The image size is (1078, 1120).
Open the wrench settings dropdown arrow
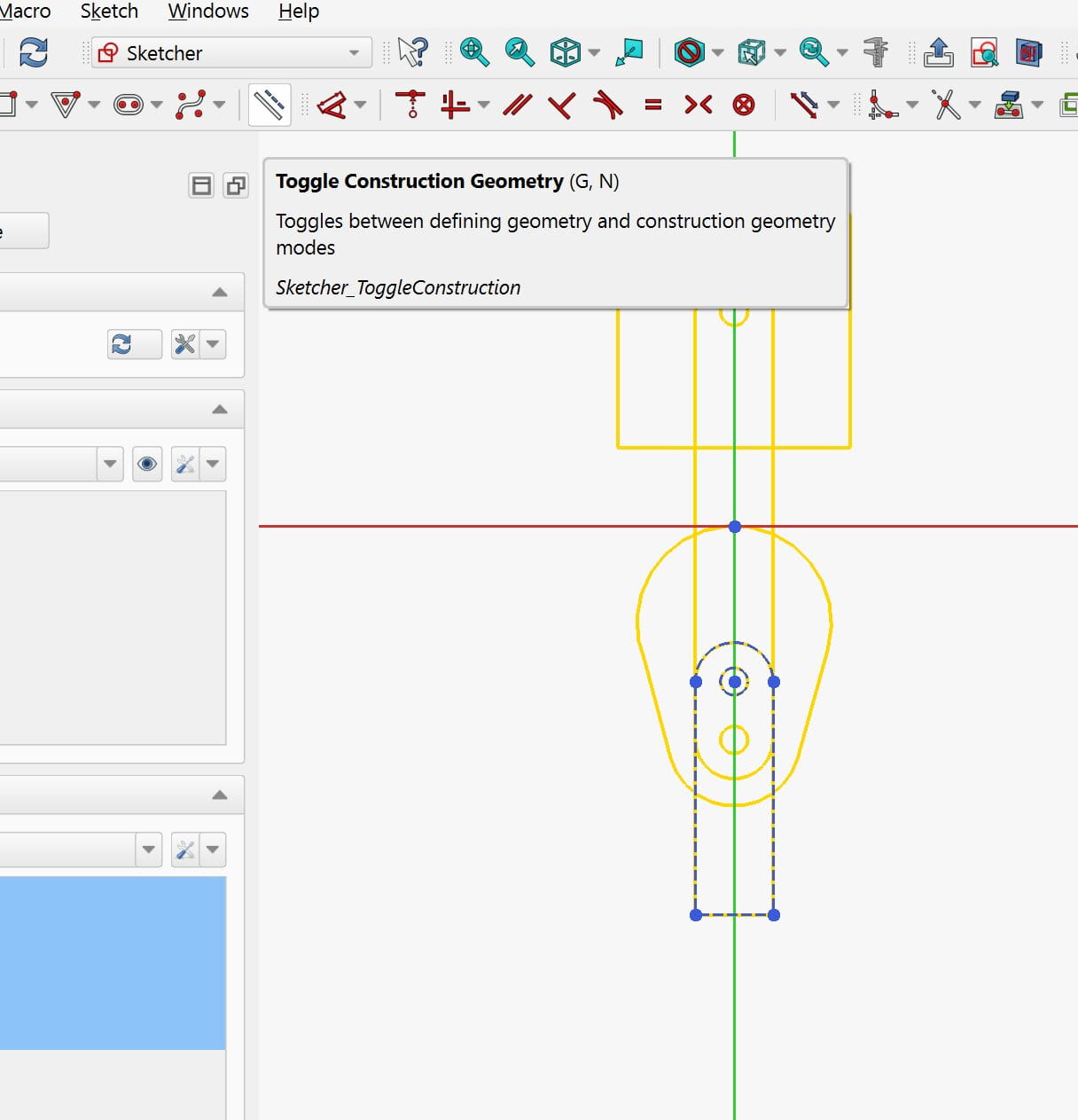coord(213,344)
